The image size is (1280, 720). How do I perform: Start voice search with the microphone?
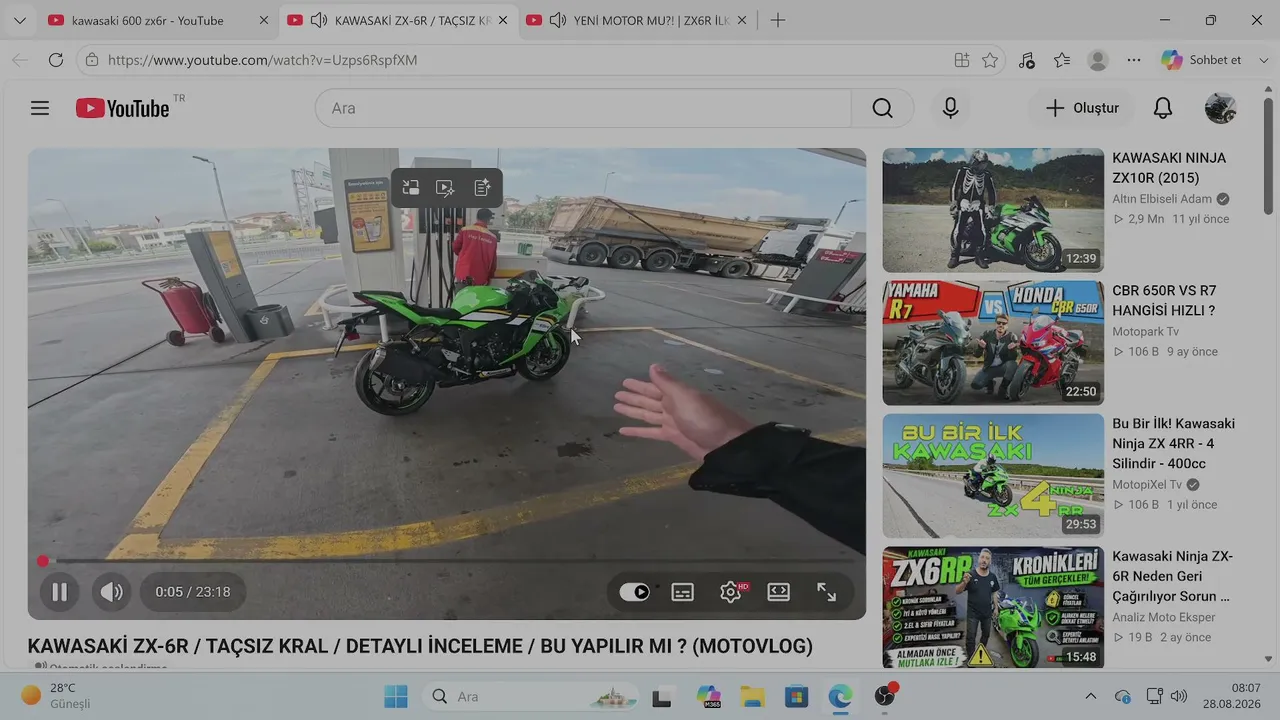950,108
